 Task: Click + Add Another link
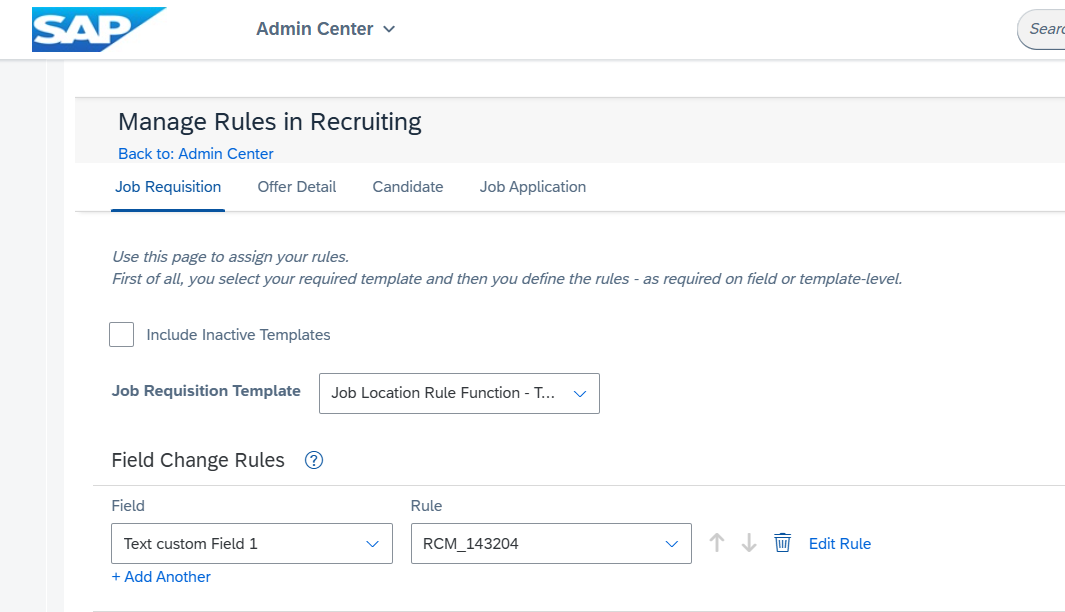tap(161, 577)
